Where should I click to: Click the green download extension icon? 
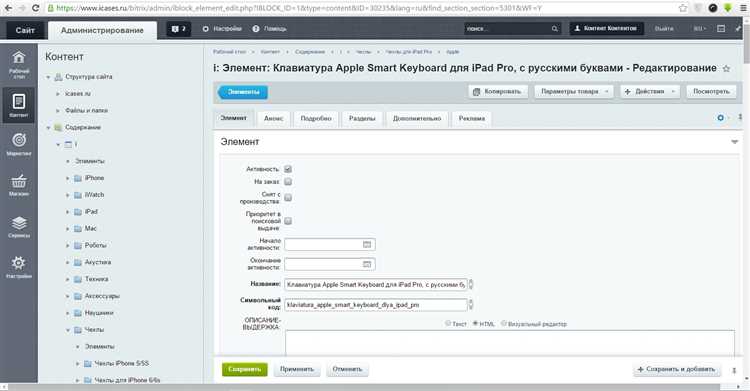pos(728,8)
